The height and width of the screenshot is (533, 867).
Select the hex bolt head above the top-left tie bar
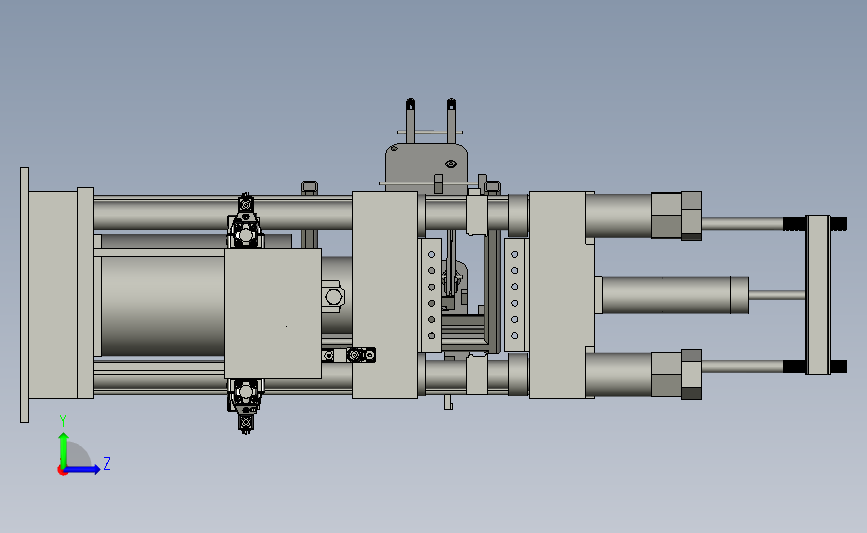[x=310, y=188]
